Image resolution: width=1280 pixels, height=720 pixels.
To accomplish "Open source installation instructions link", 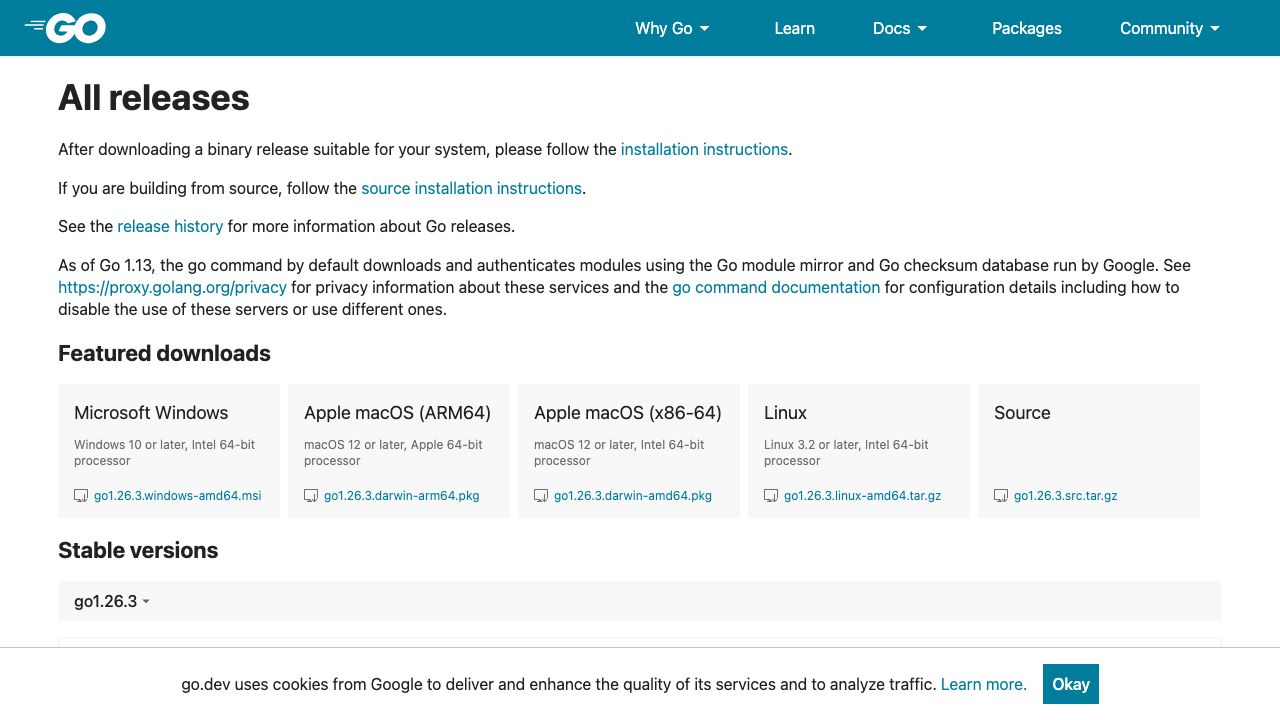I will click(471, 188).
